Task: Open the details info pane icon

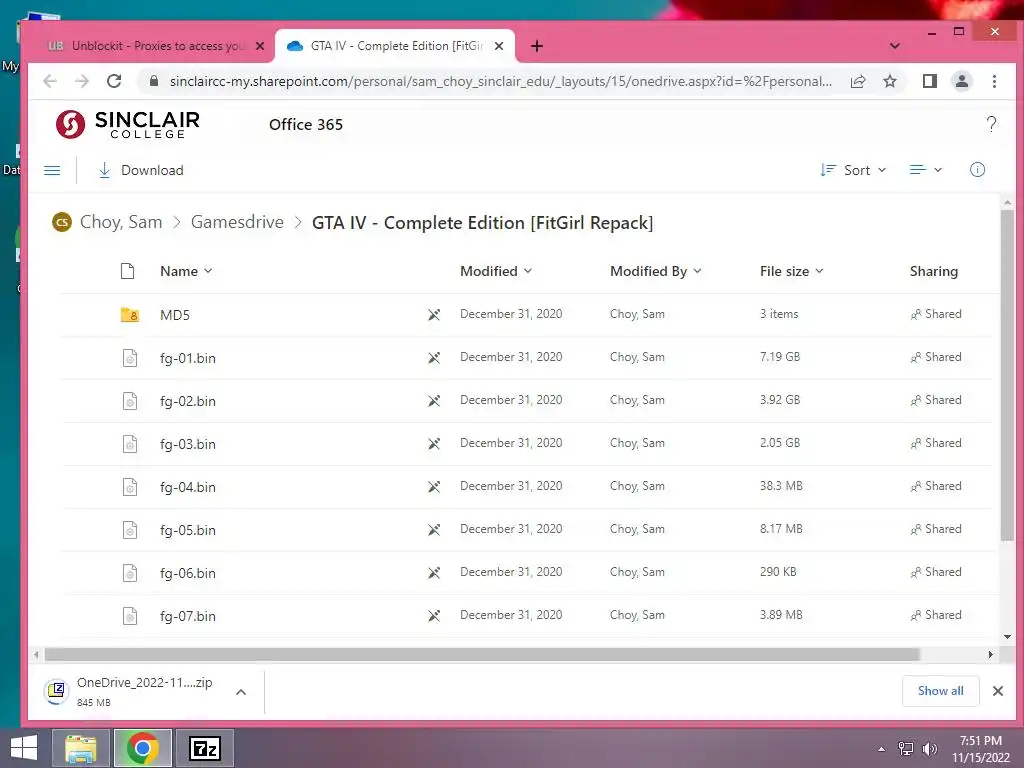Action: [977, 170]
